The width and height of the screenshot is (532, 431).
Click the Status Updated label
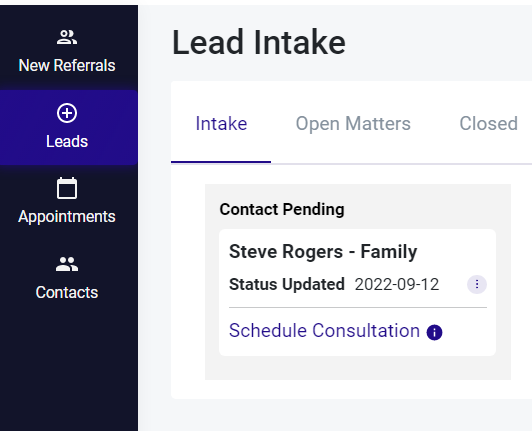287,284
